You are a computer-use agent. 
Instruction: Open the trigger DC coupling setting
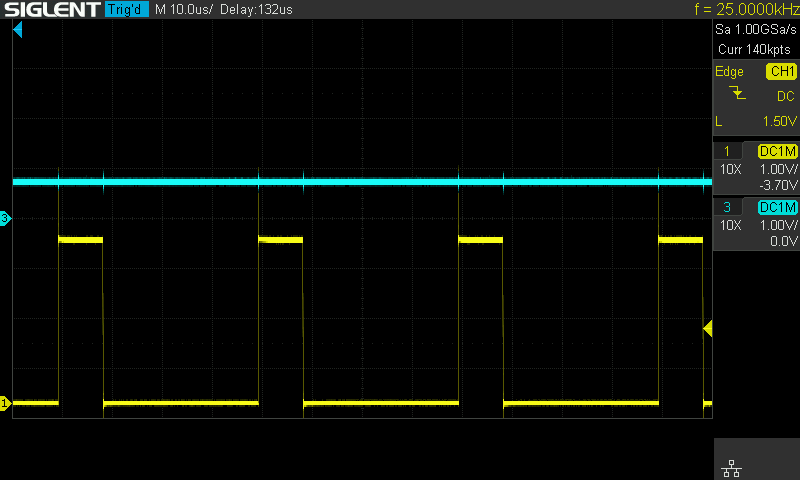785,96
